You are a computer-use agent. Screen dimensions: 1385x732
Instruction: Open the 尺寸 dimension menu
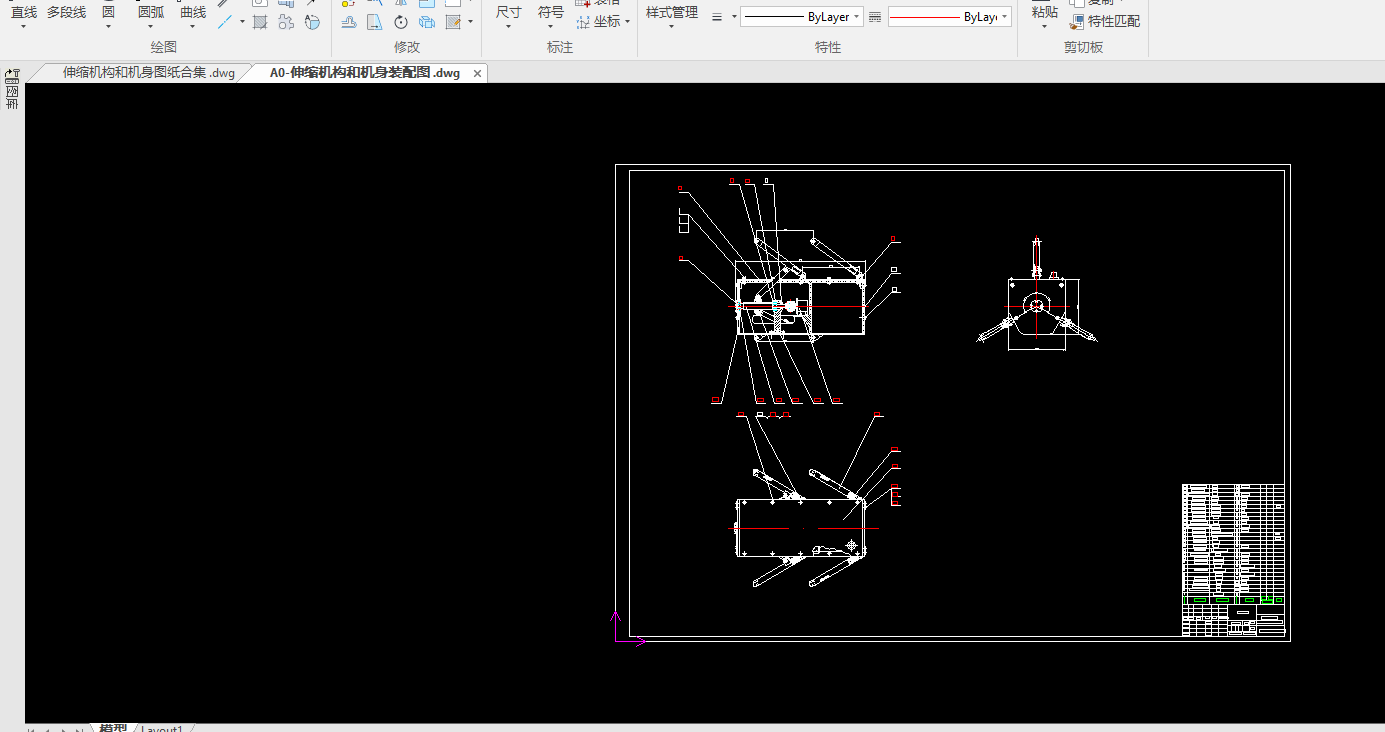[x=509, y=13]
